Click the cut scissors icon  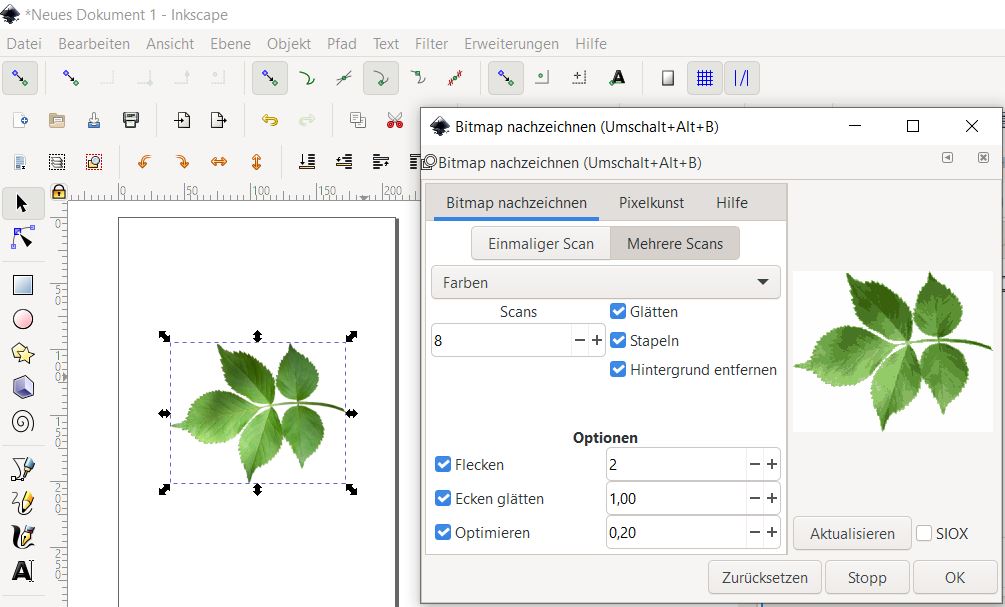pyautogui.click(x=394, y=120)
